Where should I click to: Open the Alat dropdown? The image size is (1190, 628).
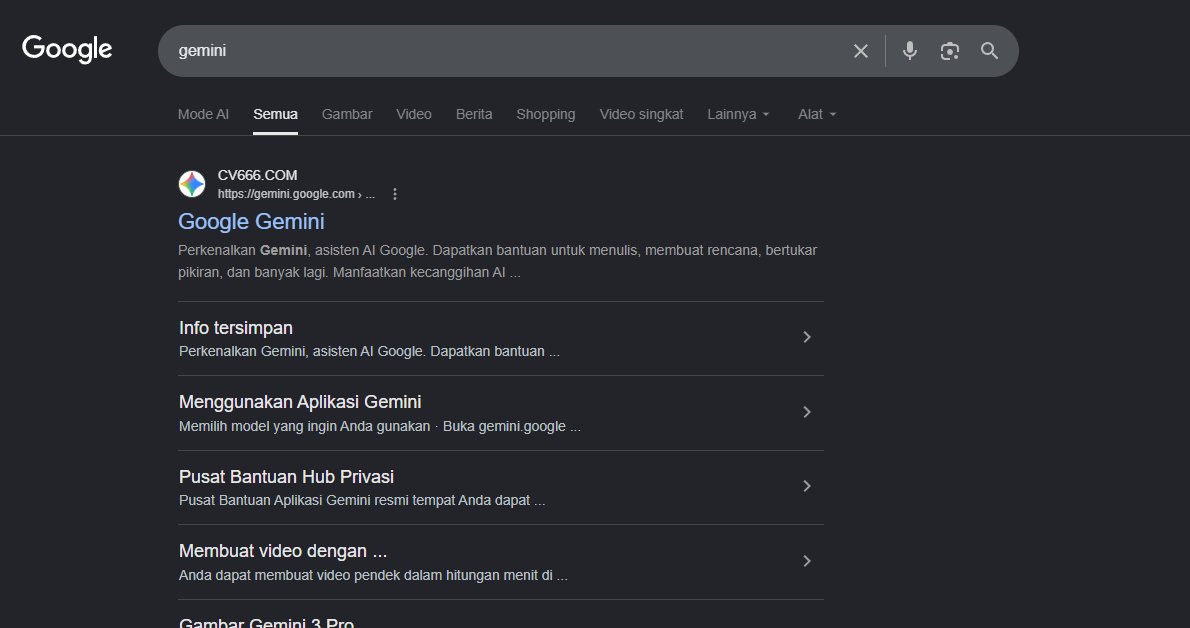pyautogui.click(x=817, y=114)
